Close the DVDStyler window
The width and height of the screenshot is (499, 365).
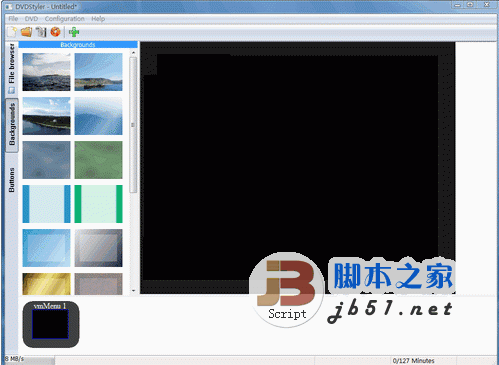[487, 5]
